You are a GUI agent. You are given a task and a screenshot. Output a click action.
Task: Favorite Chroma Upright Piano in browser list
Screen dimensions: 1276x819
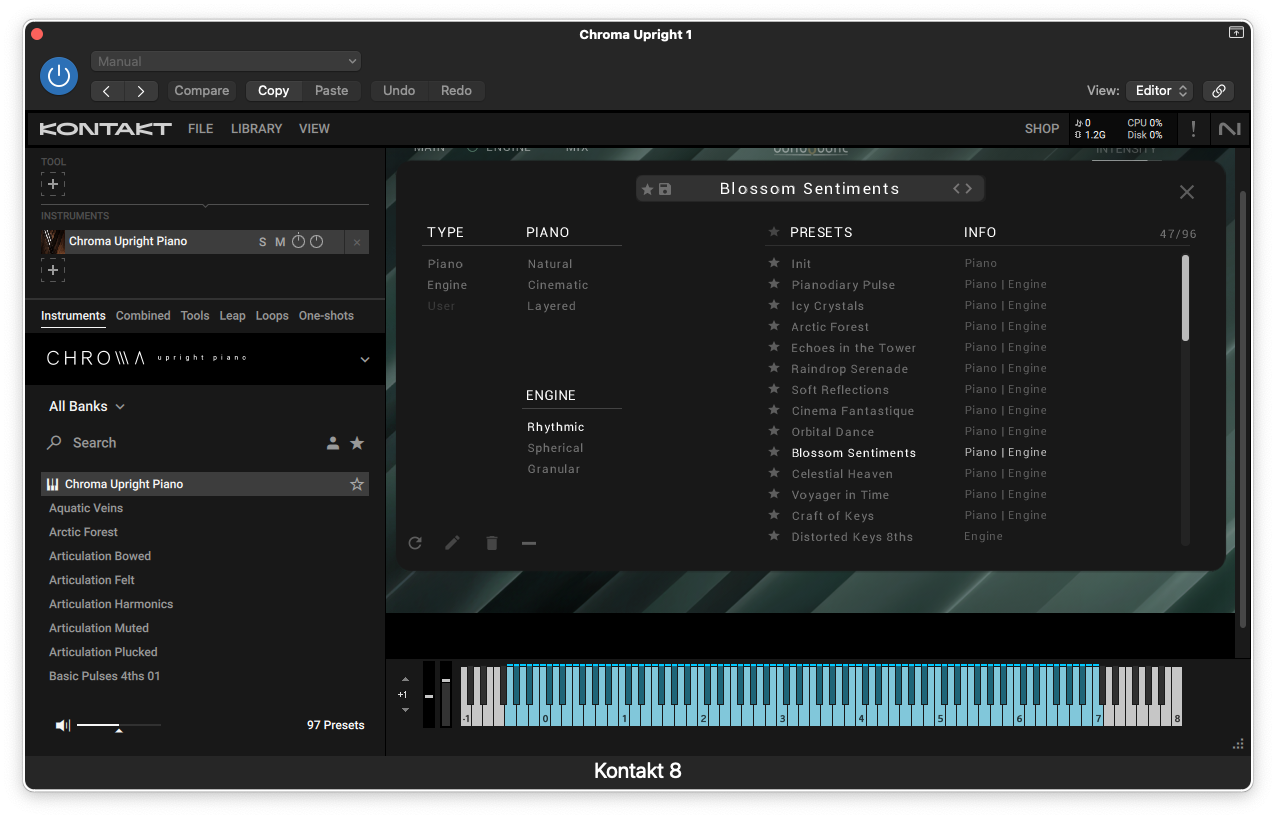[356, 484]
